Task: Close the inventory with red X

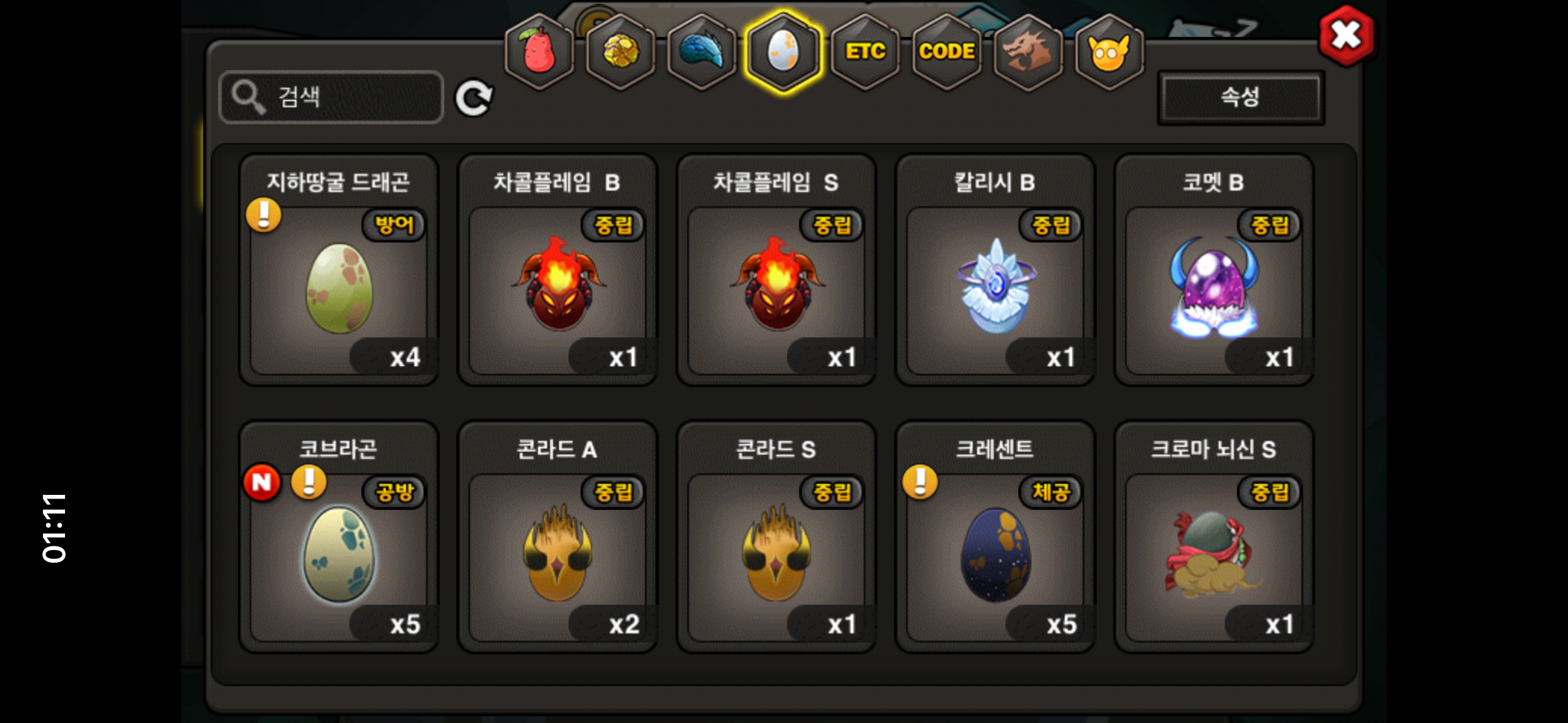Action: [x=1346, y=36]
